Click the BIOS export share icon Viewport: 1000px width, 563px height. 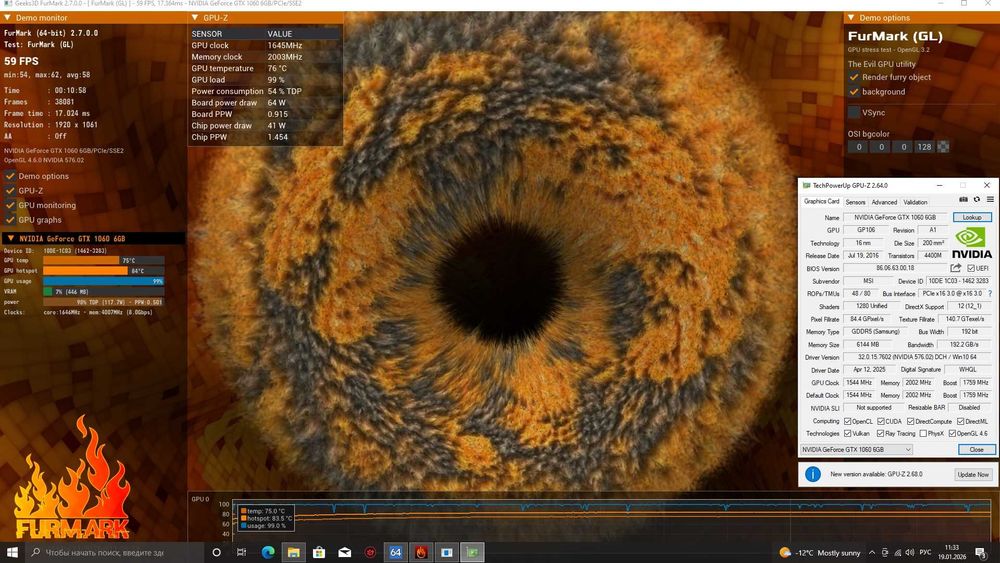coord(955,268)
